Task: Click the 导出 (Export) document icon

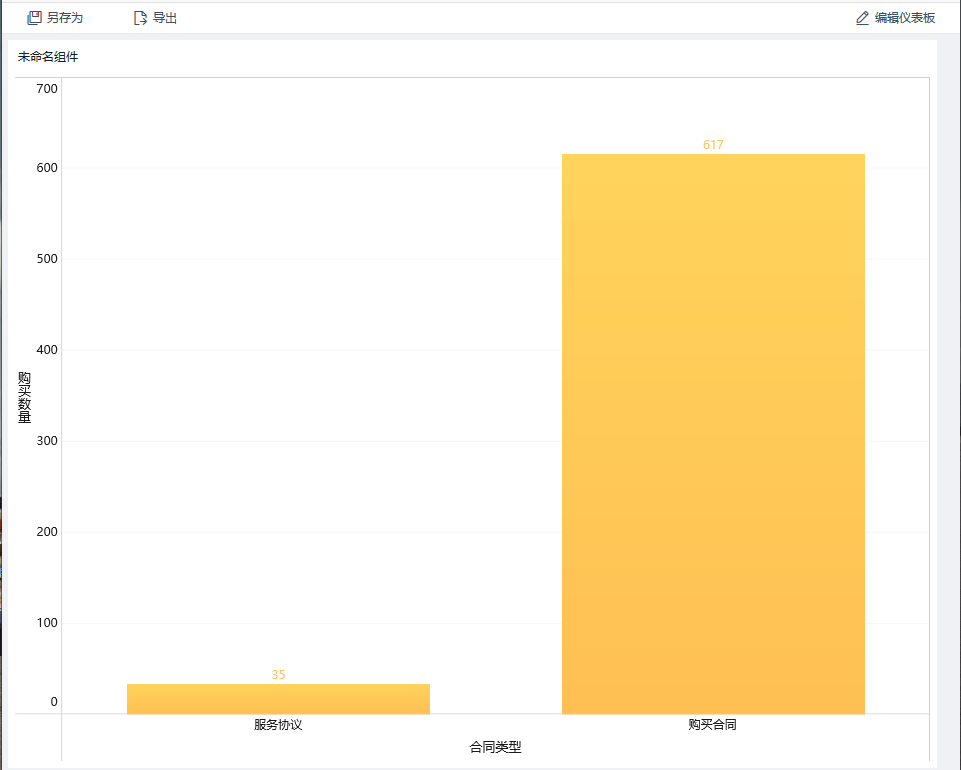Action: pos(140,18)
